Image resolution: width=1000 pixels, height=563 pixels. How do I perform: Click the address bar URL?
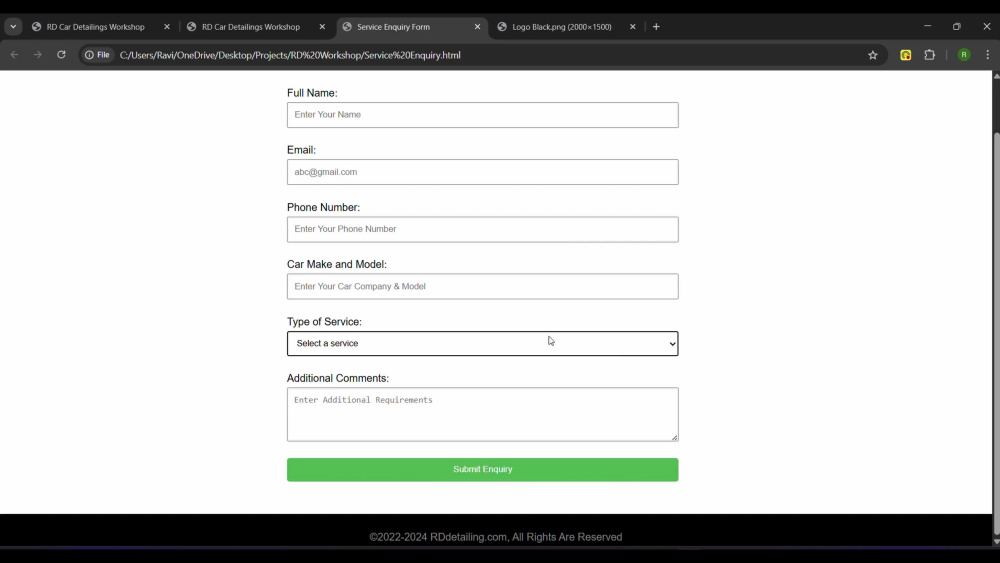pyautogui.click(x=290, y=55)
